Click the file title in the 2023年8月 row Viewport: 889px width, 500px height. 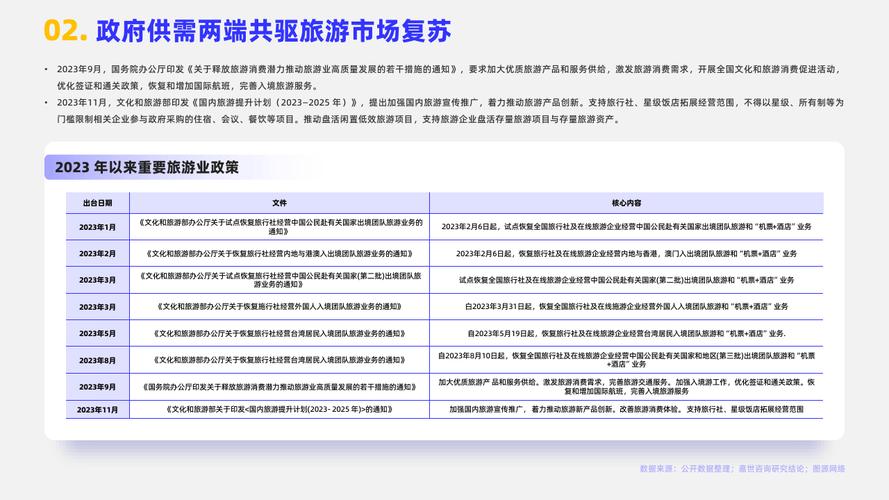[279, 360]
